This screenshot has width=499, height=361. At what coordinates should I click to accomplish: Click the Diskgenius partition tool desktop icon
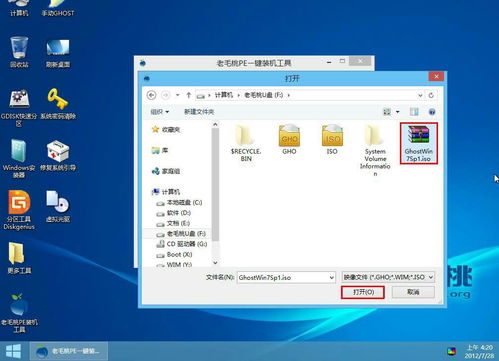click(x=19, y=210)
